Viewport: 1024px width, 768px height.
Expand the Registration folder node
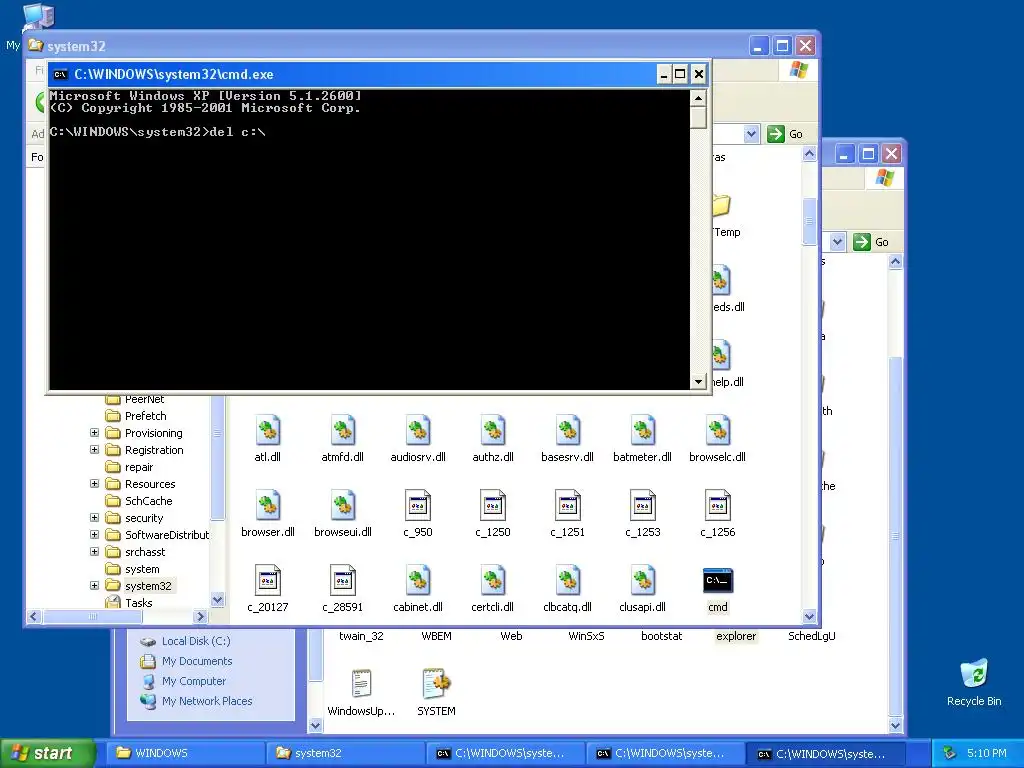[95, 450]
